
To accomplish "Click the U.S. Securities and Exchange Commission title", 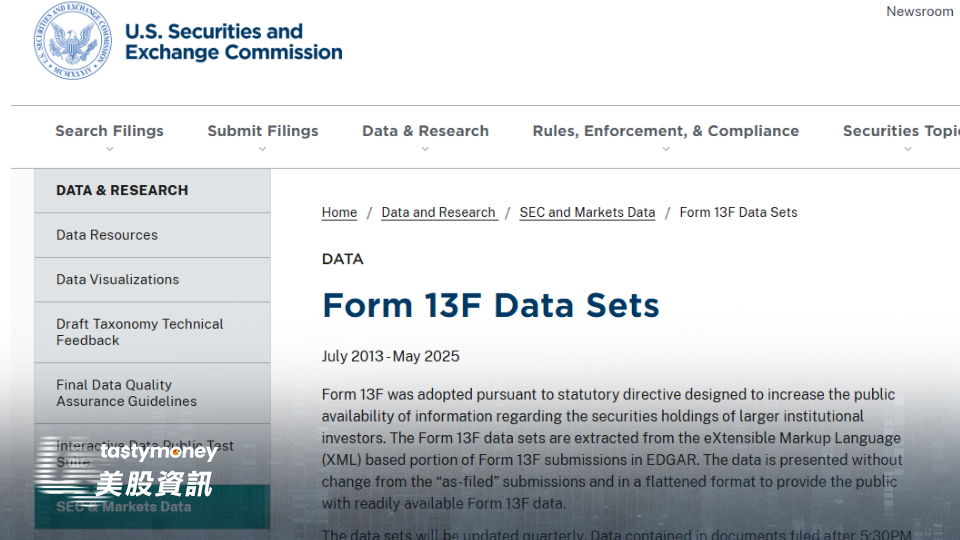I will (233, 42).
